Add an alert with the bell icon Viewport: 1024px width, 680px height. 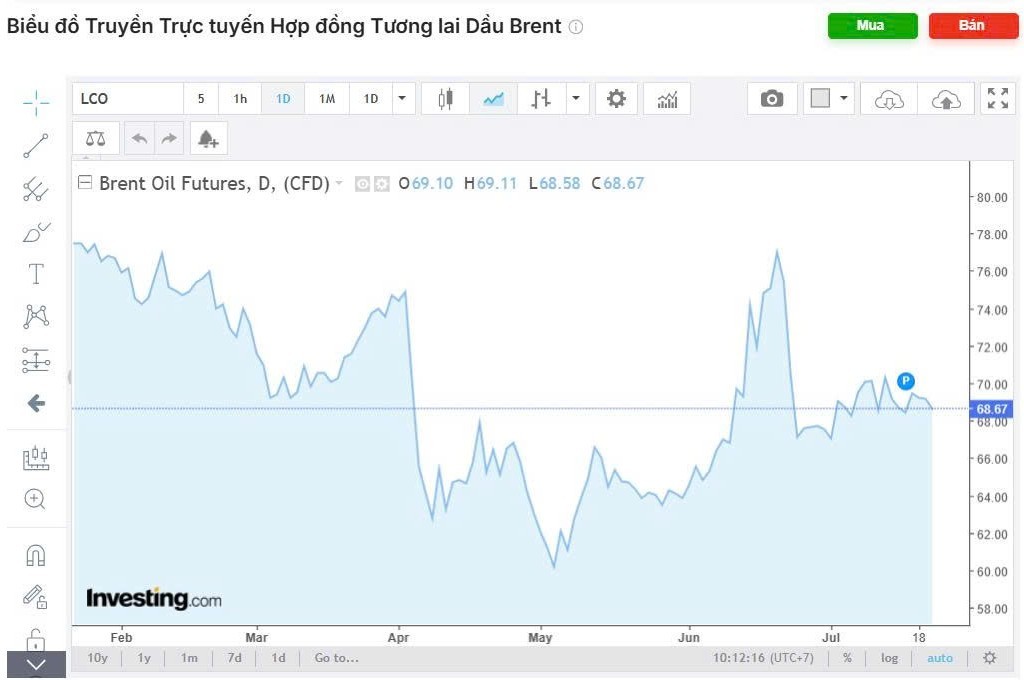(207, 139)
